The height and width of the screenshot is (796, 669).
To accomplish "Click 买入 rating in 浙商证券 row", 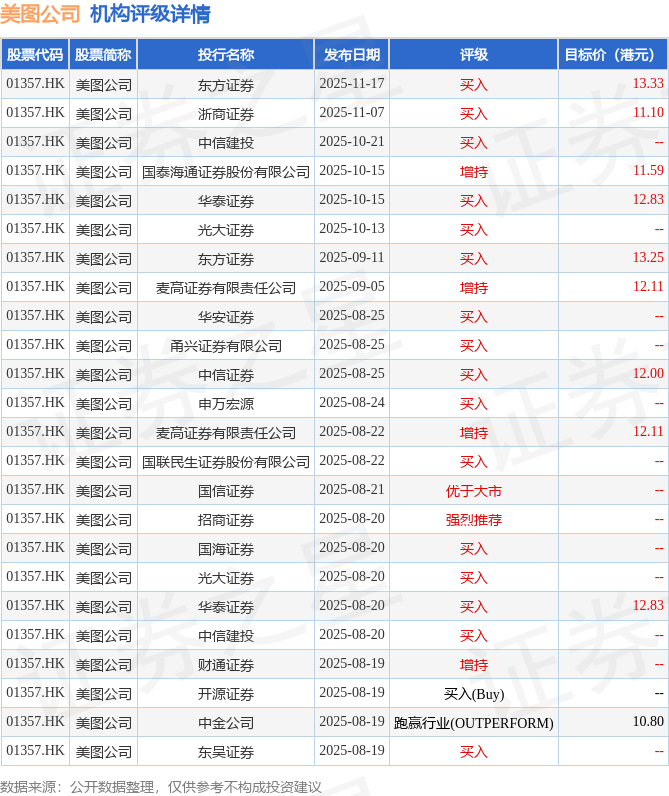I will pos(474,114).
